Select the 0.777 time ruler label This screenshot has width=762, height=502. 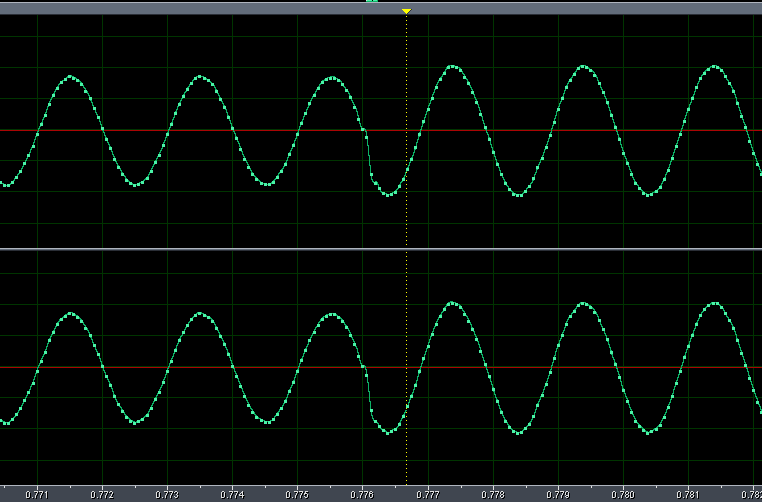427,494
